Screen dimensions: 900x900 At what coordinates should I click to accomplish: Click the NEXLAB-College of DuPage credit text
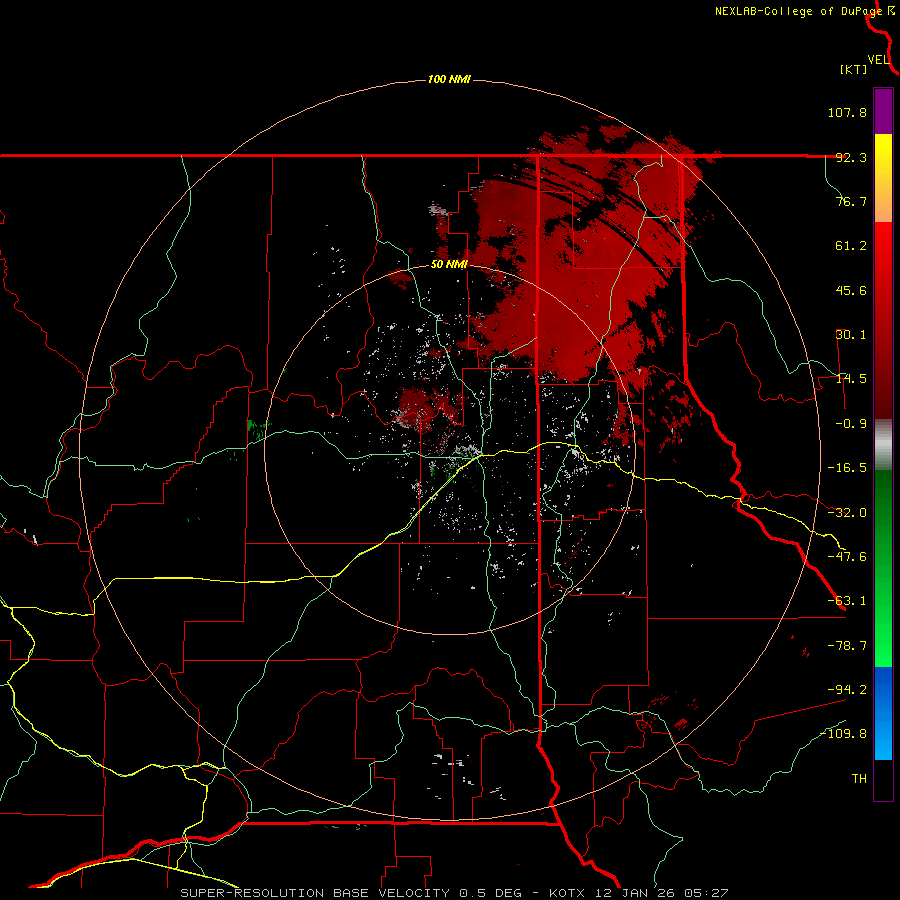tap(798, 11)
